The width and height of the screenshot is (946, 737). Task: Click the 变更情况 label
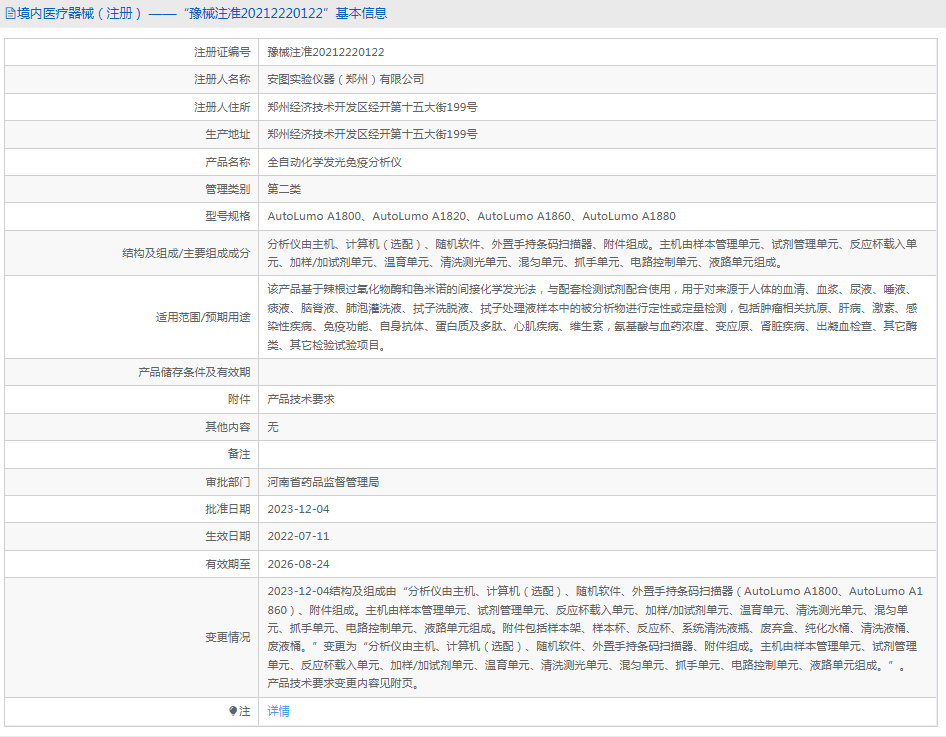point(227,637)
